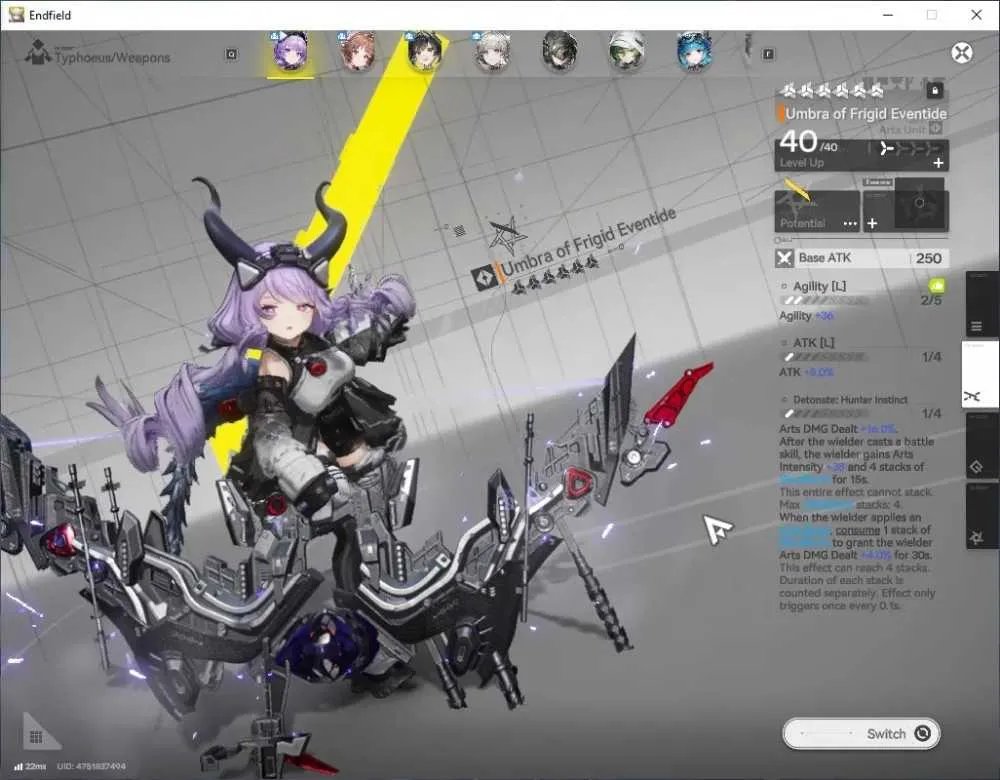Click the UID text in the status corner

pyautogui.click(x=91, y=766)
